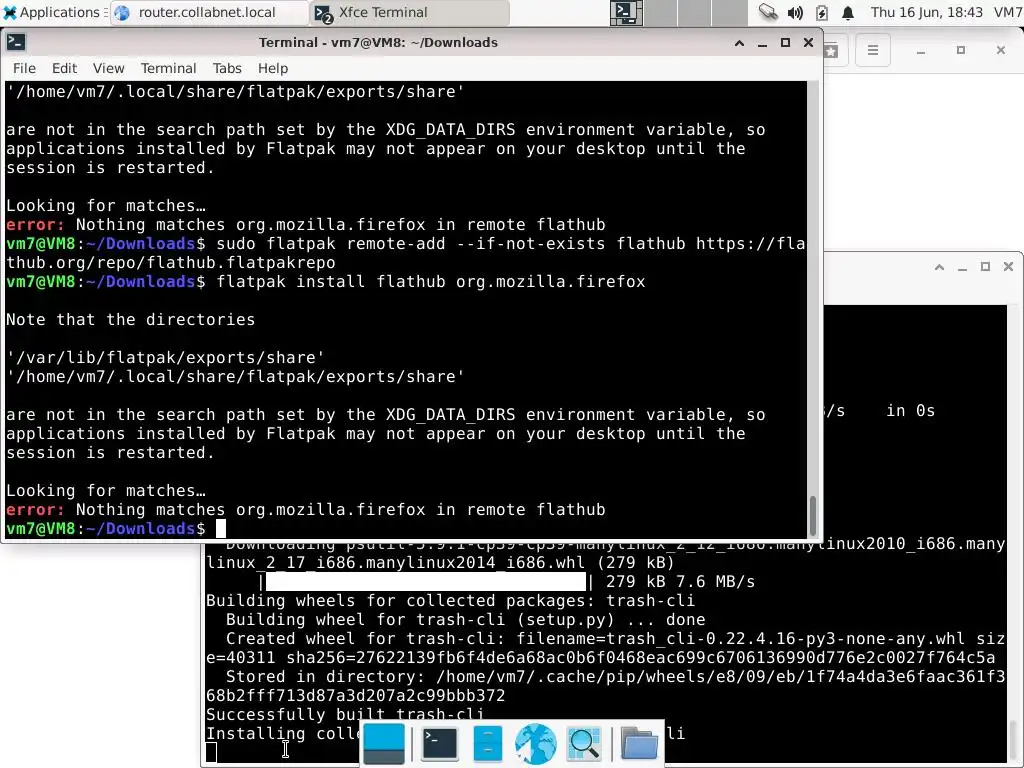This screenshot has width=1024, height=768.
Task: Click the sudo flatpak remote-add command line
Action: pos(406,253)
